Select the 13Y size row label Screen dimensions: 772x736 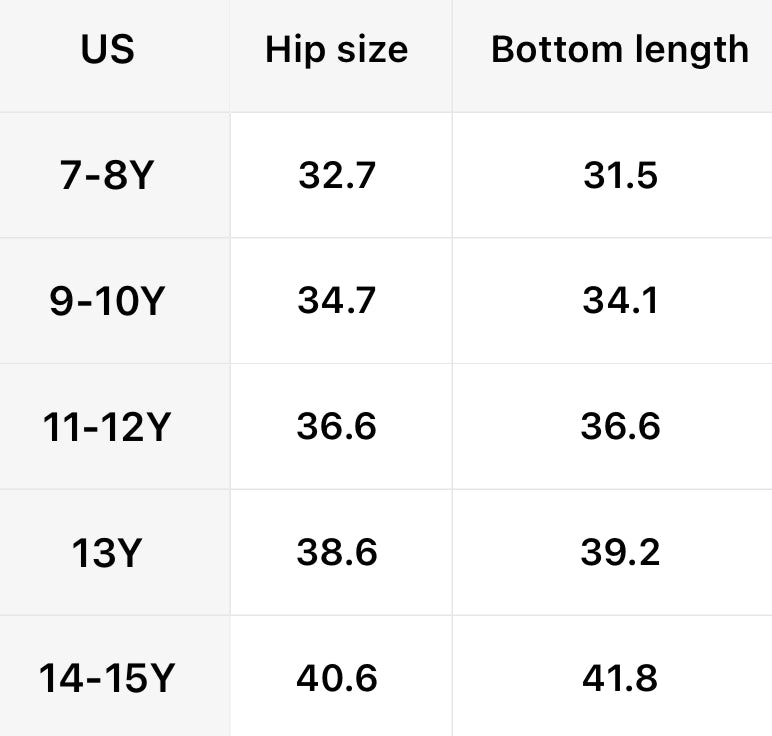(106, 553)
